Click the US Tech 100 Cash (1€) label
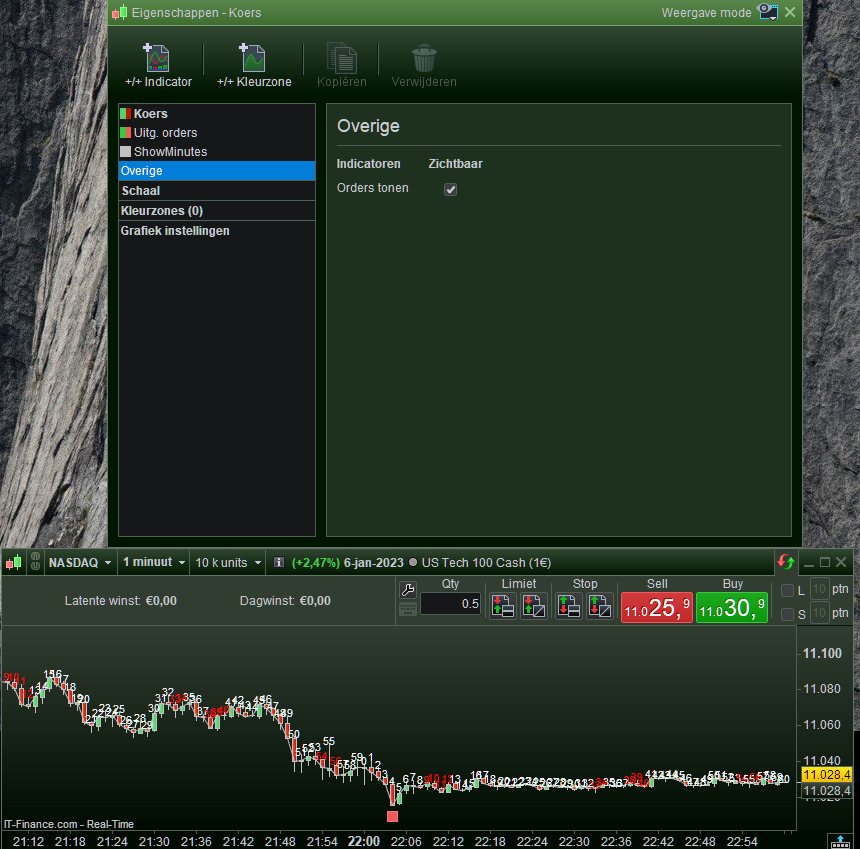Image resolution: width=860 pixels, height=849 pixels. point(486,563)
